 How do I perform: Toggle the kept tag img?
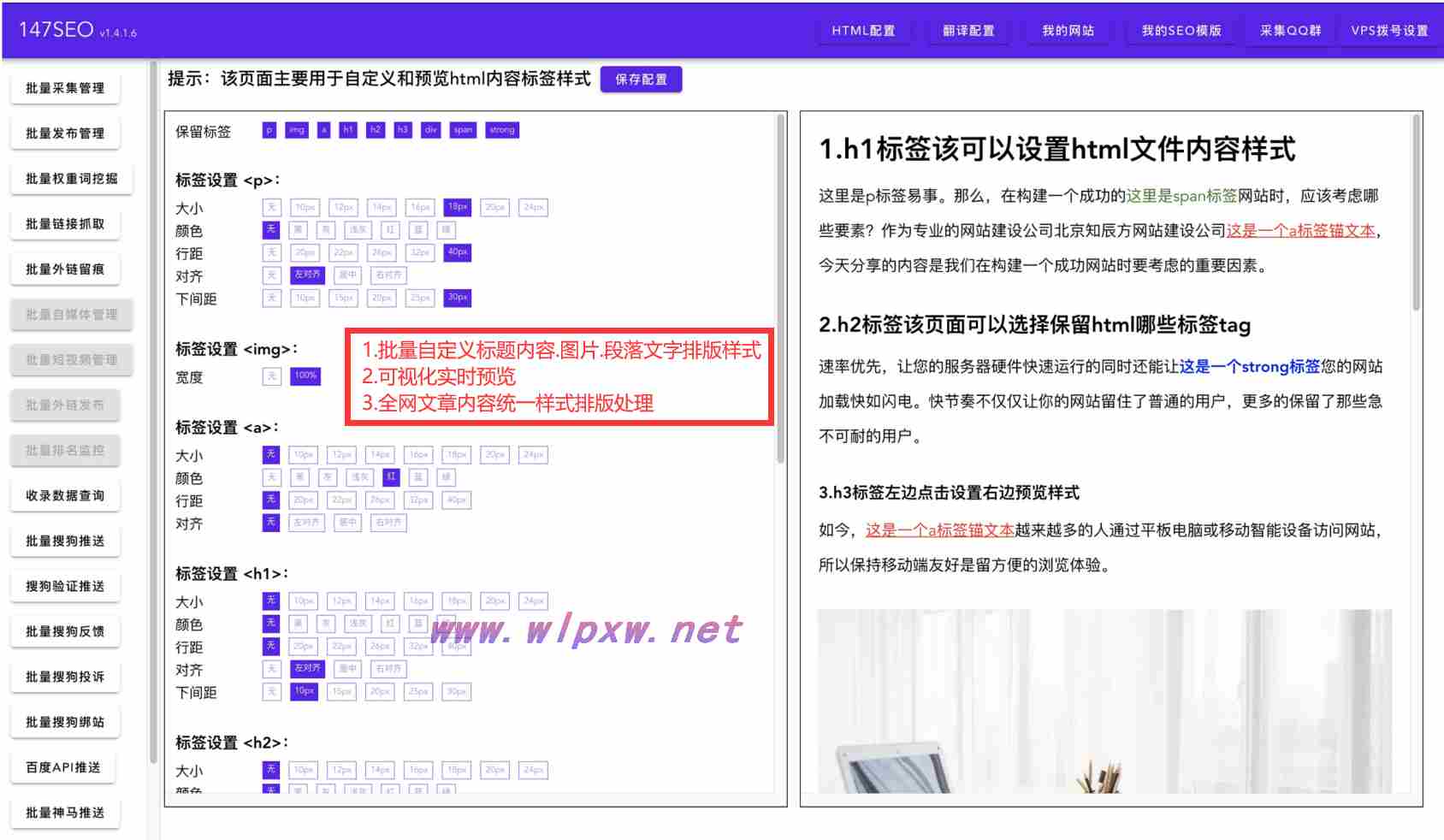coord(297,130)
